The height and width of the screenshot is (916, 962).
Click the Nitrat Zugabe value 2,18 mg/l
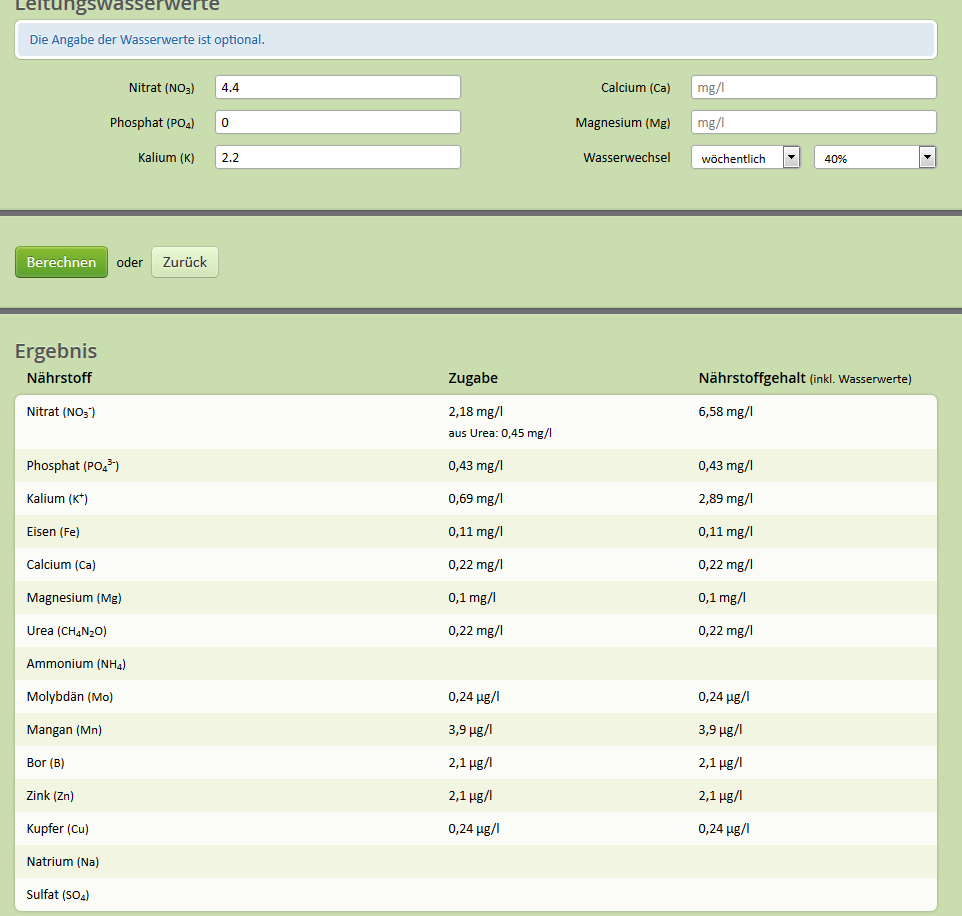475,412
